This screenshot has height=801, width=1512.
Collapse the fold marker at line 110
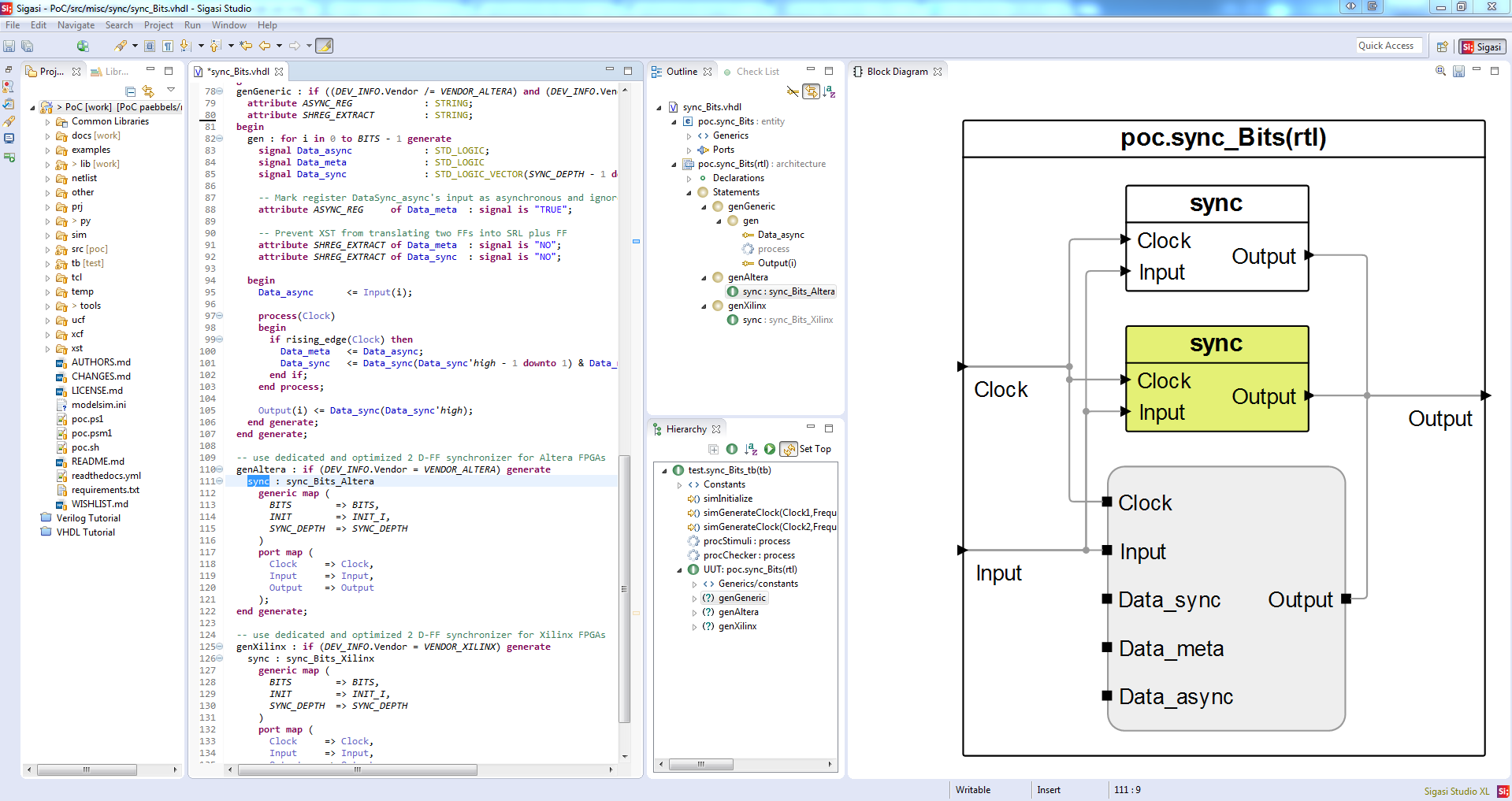[220, 469]
